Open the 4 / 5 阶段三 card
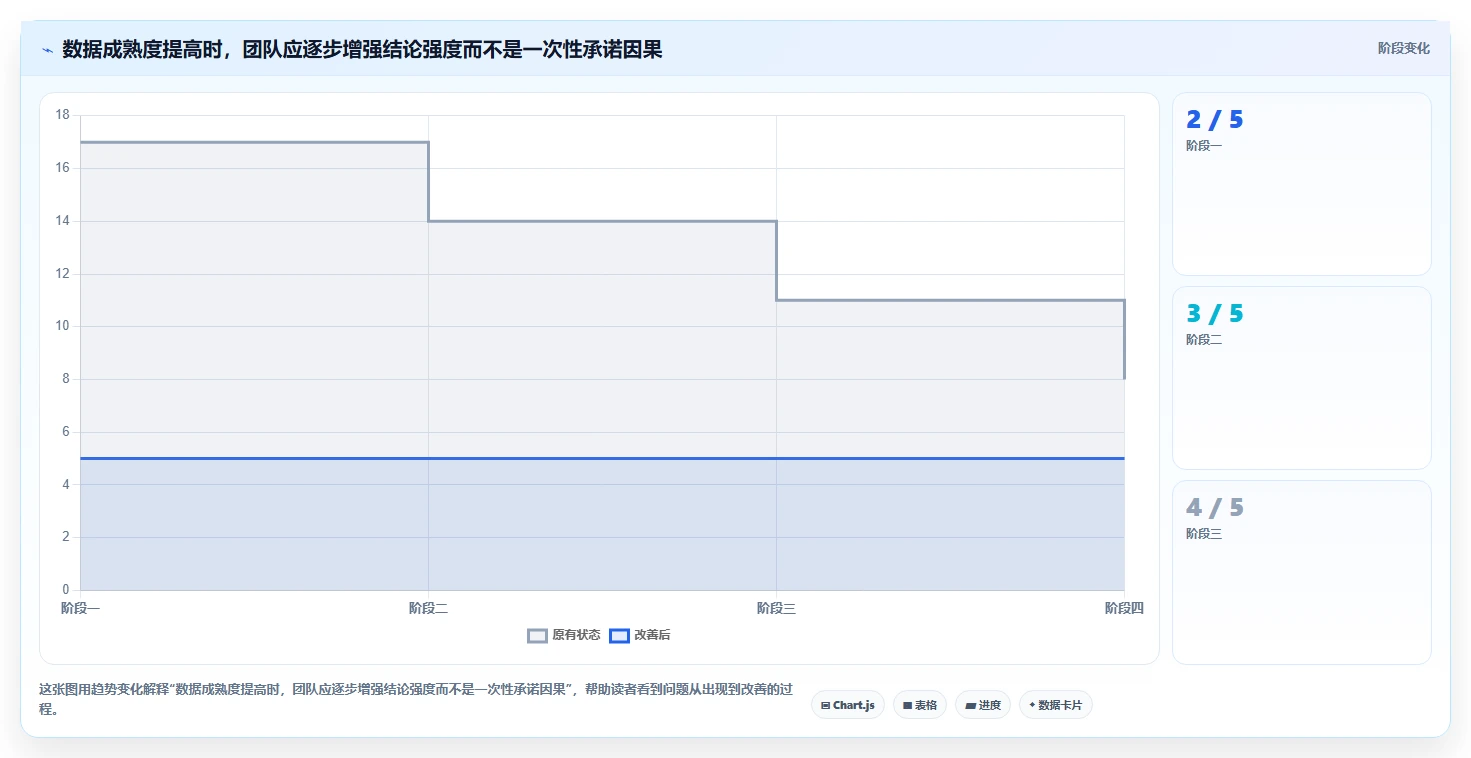This screenshot has height=758, width=1471. (x=1301, y=572)
